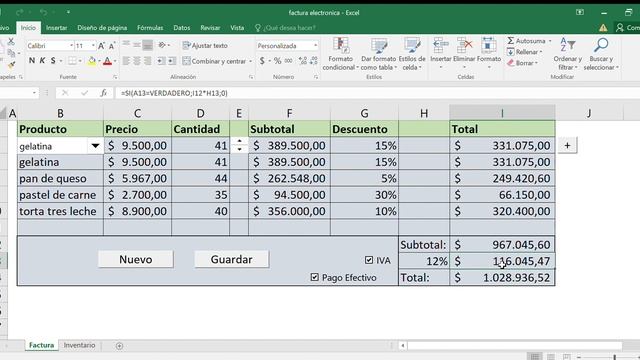Decrease quantity with spinner down arrow

[239, 149]
